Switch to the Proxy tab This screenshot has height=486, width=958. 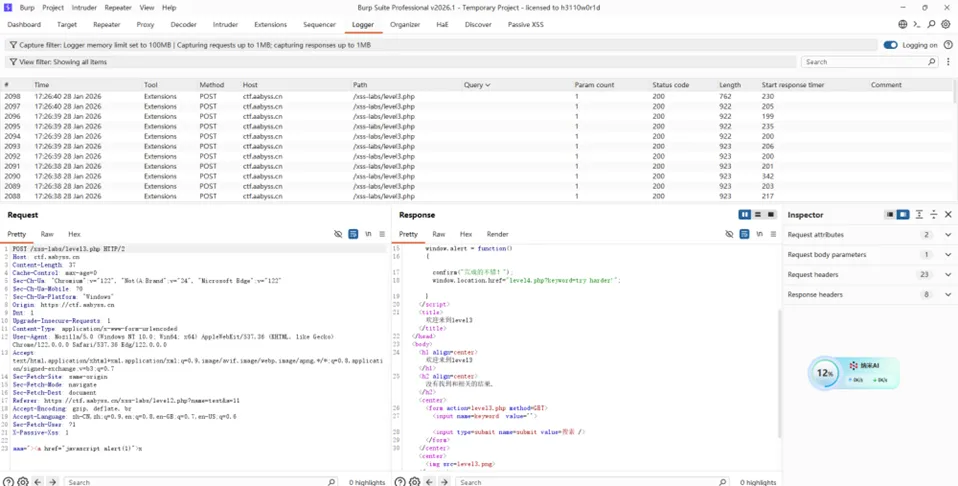145,24
